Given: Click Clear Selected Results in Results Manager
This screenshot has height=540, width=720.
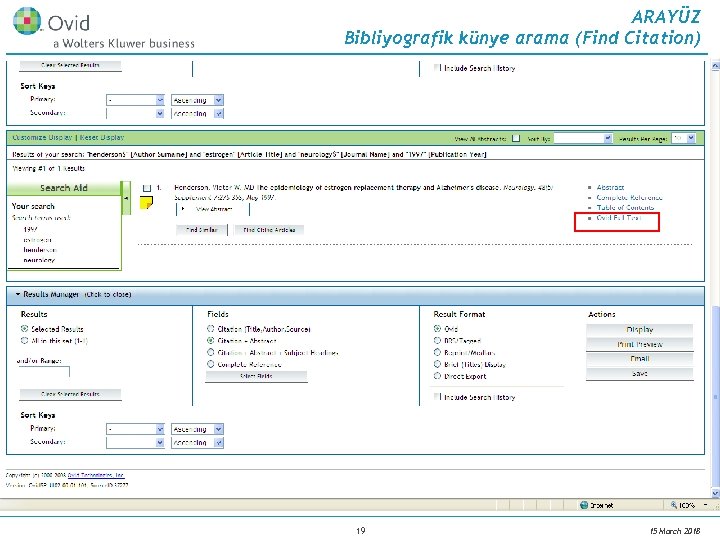Looking at the screenshot, I should click(x=70, y=394).
